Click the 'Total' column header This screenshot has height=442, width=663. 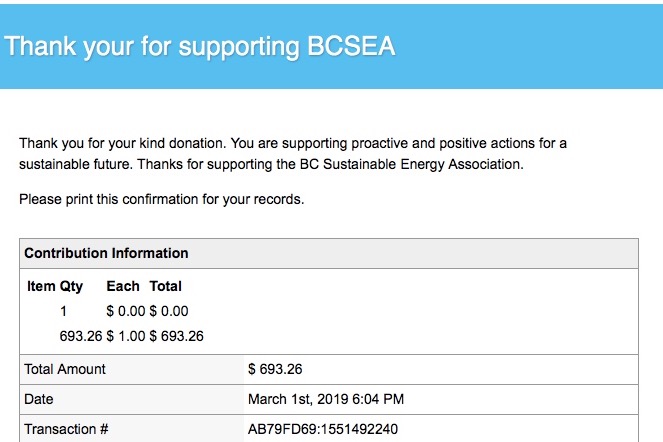(165, 286)
